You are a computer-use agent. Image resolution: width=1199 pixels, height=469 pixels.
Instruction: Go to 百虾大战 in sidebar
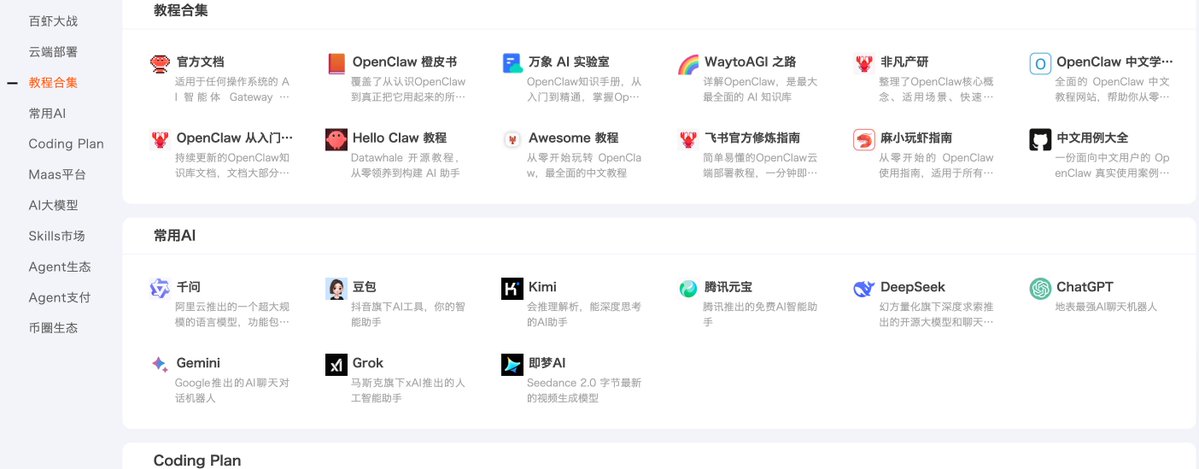click(53, 21)
